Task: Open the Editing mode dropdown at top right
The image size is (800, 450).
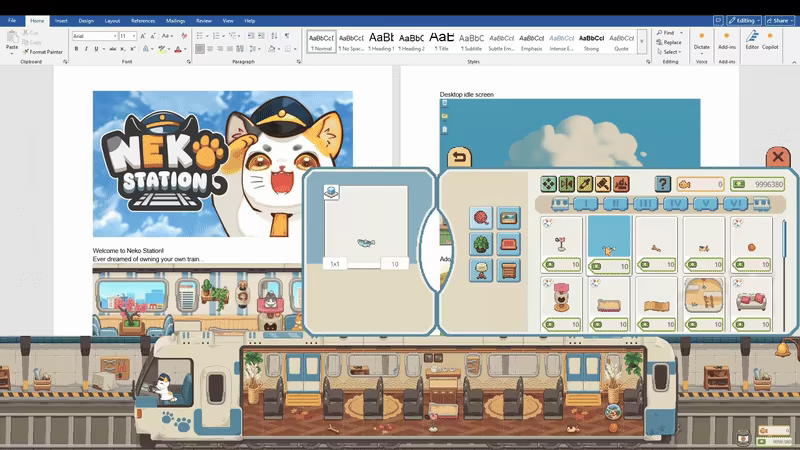Action: click(x=744, y=20)
